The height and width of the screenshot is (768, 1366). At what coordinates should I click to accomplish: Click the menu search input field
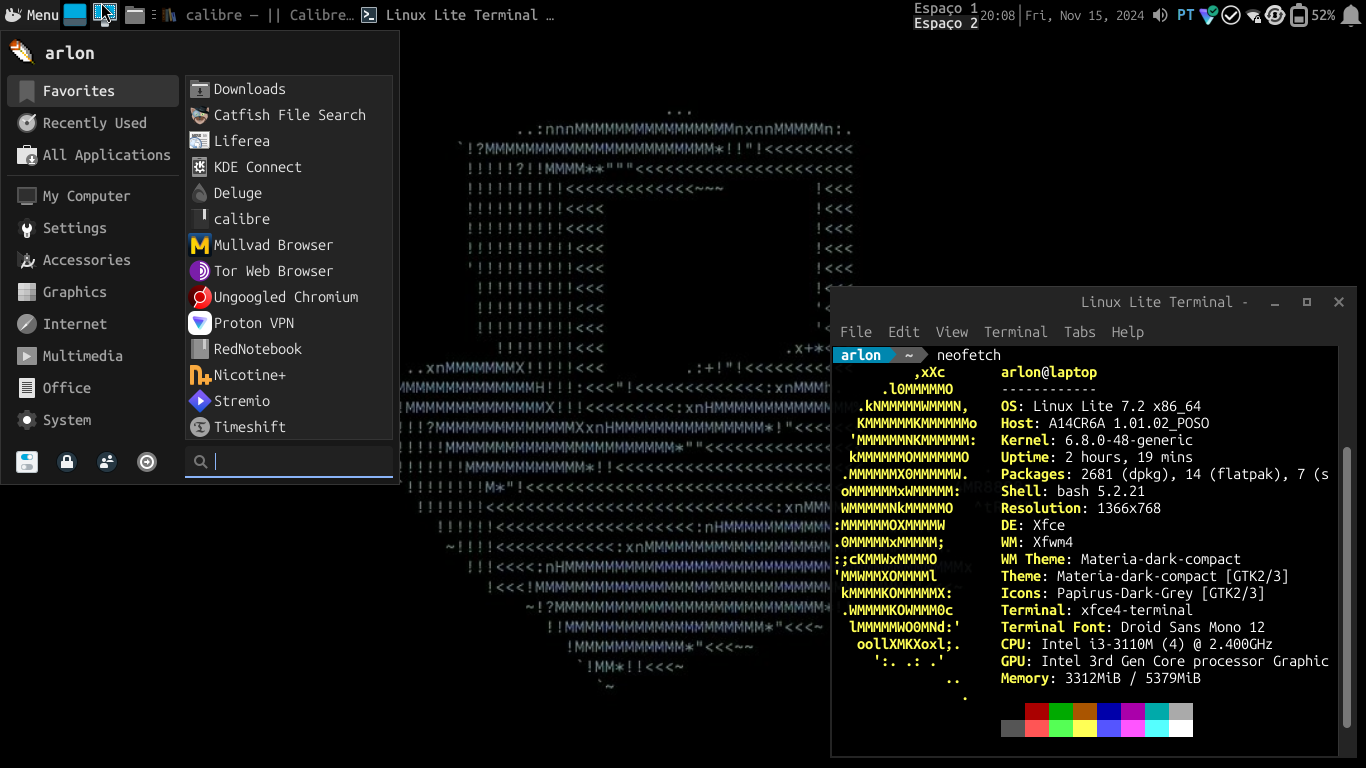[289, 461]
